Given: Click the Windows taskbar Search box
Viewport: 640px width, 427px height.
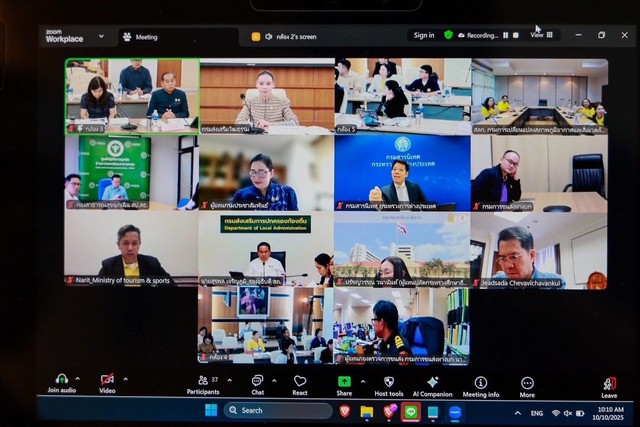Looking at the screenshot, I should (277, 410).
